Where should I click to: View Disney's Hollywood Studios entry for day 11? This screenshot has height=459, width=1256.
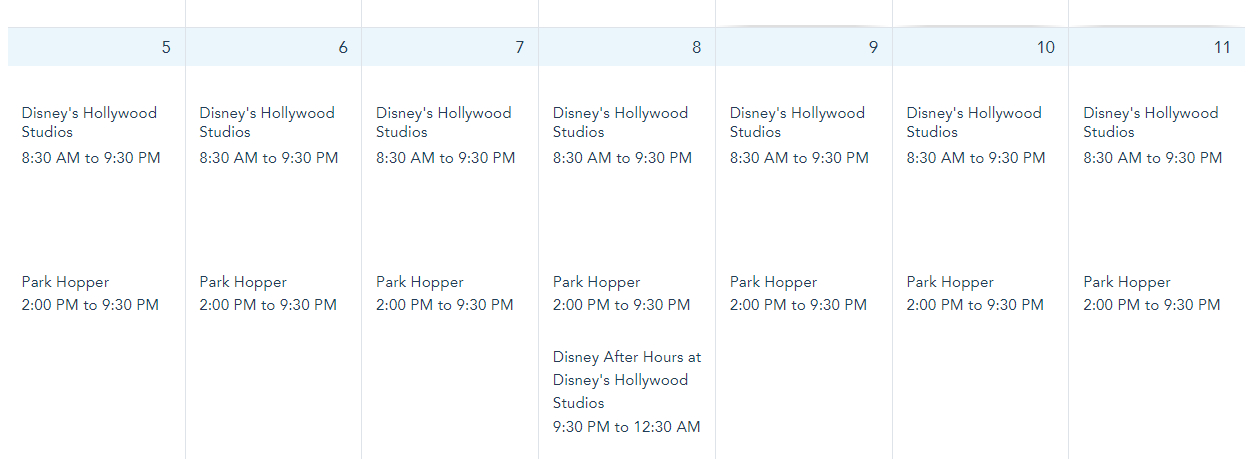coord(1151,122)
